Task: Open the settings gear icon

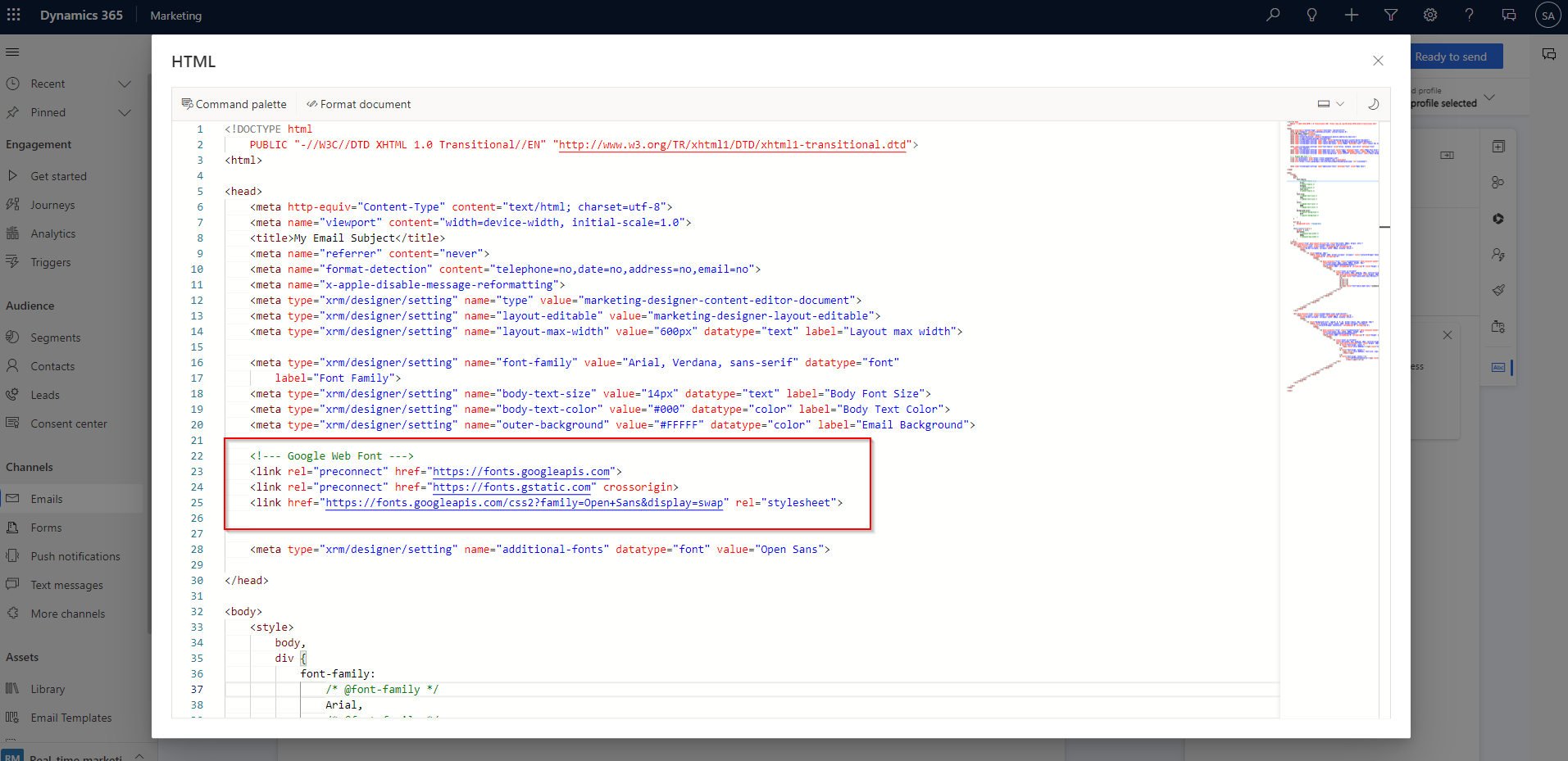Action: (x=1430, y=15)
